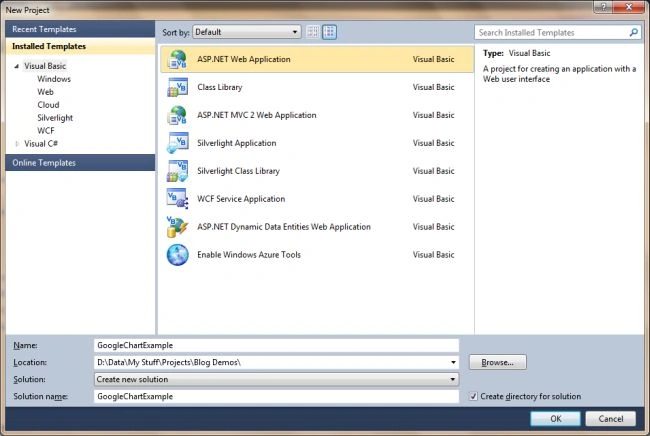Expand the Visual C# tree node
This screenshot has width=650, height=436.
point(17,144)
